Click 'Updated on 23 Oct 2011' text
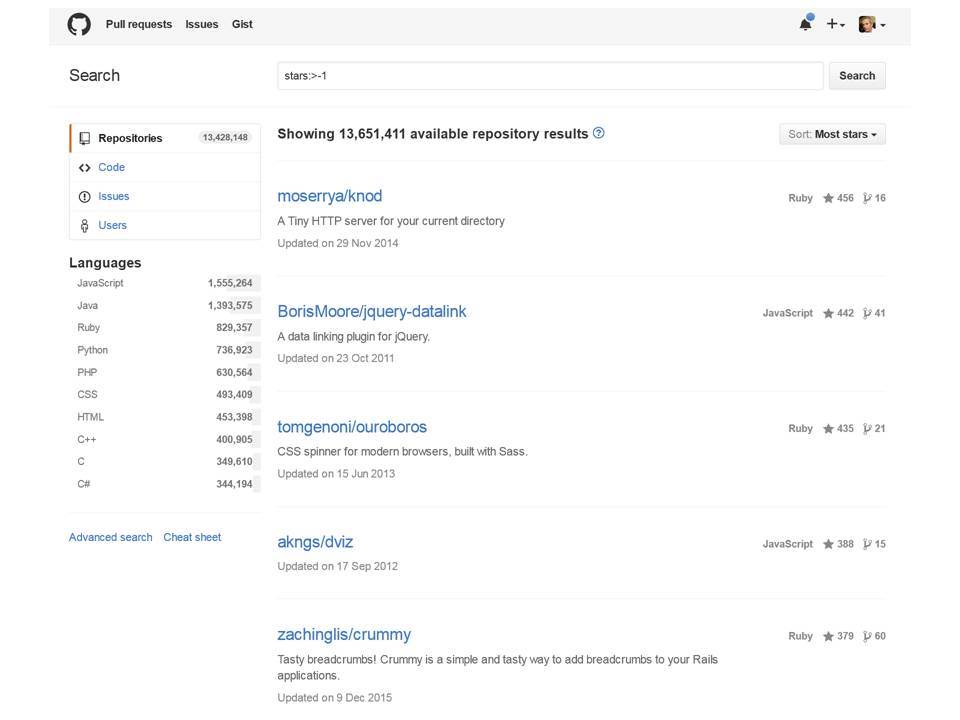Screen dimensions: 960x720 (x=336, y=358)
